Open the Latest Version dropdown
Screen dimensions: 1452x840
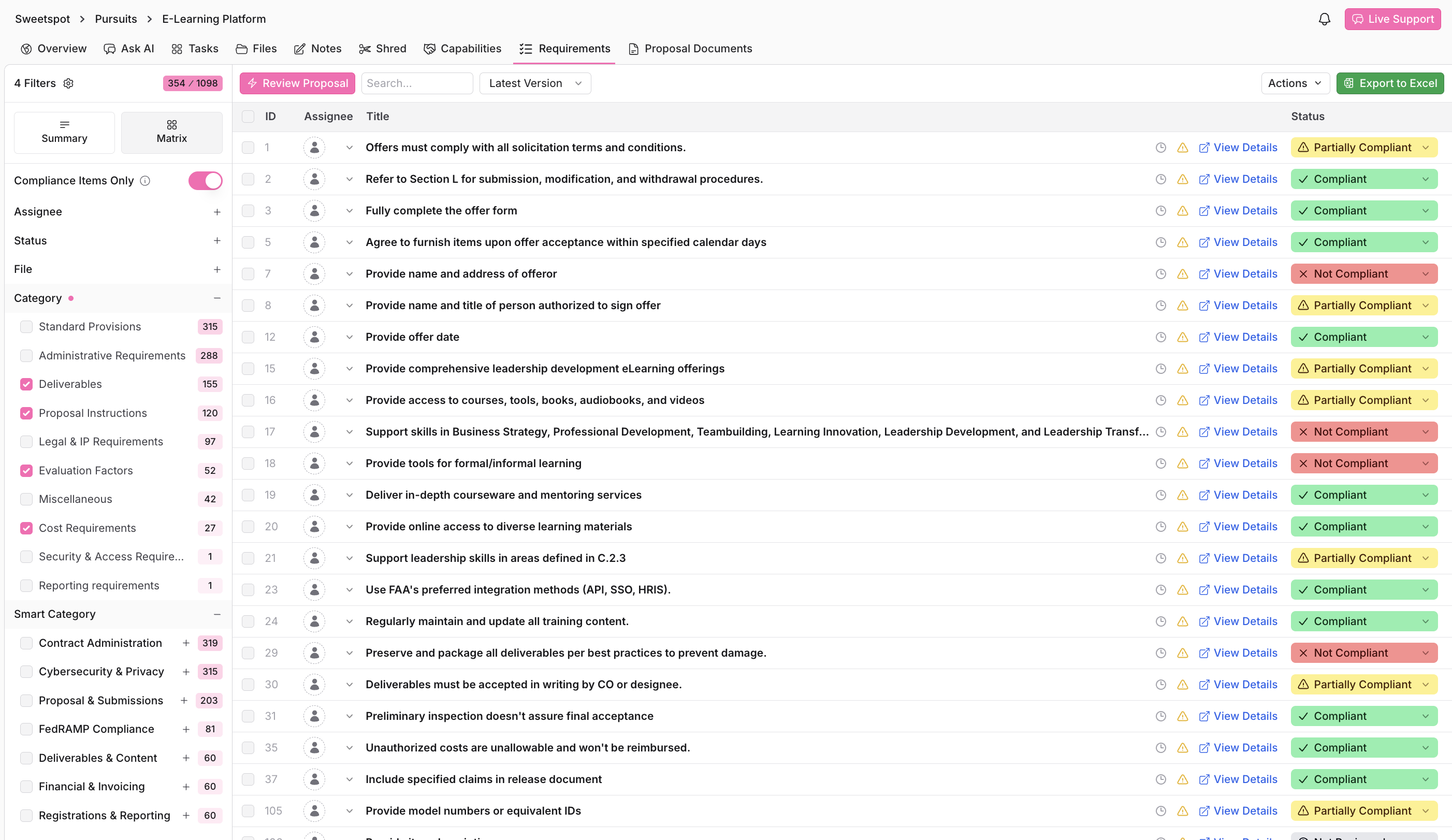point(535,83)
